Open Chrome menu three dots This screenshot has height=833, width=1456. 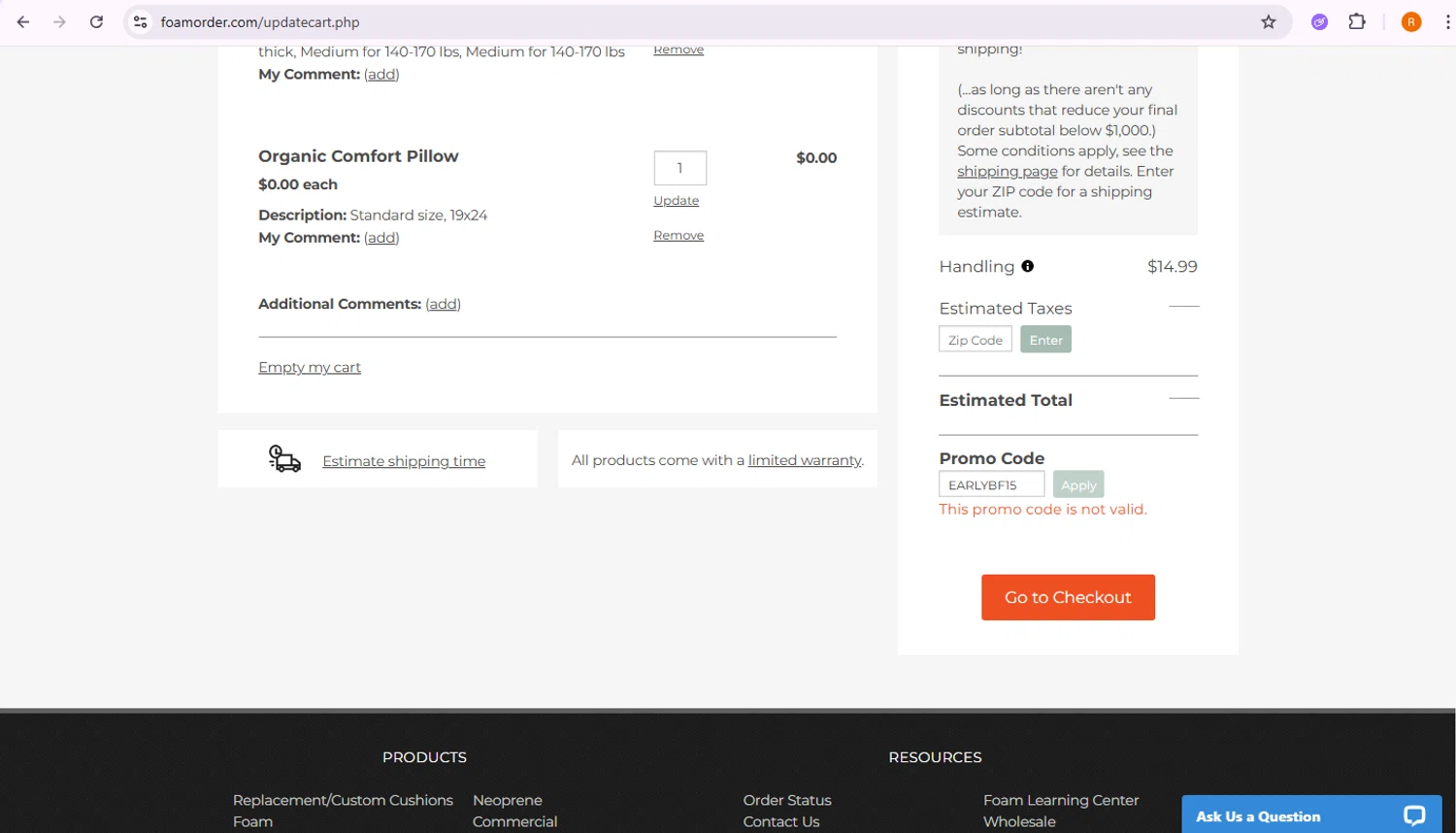(1447, 21)
